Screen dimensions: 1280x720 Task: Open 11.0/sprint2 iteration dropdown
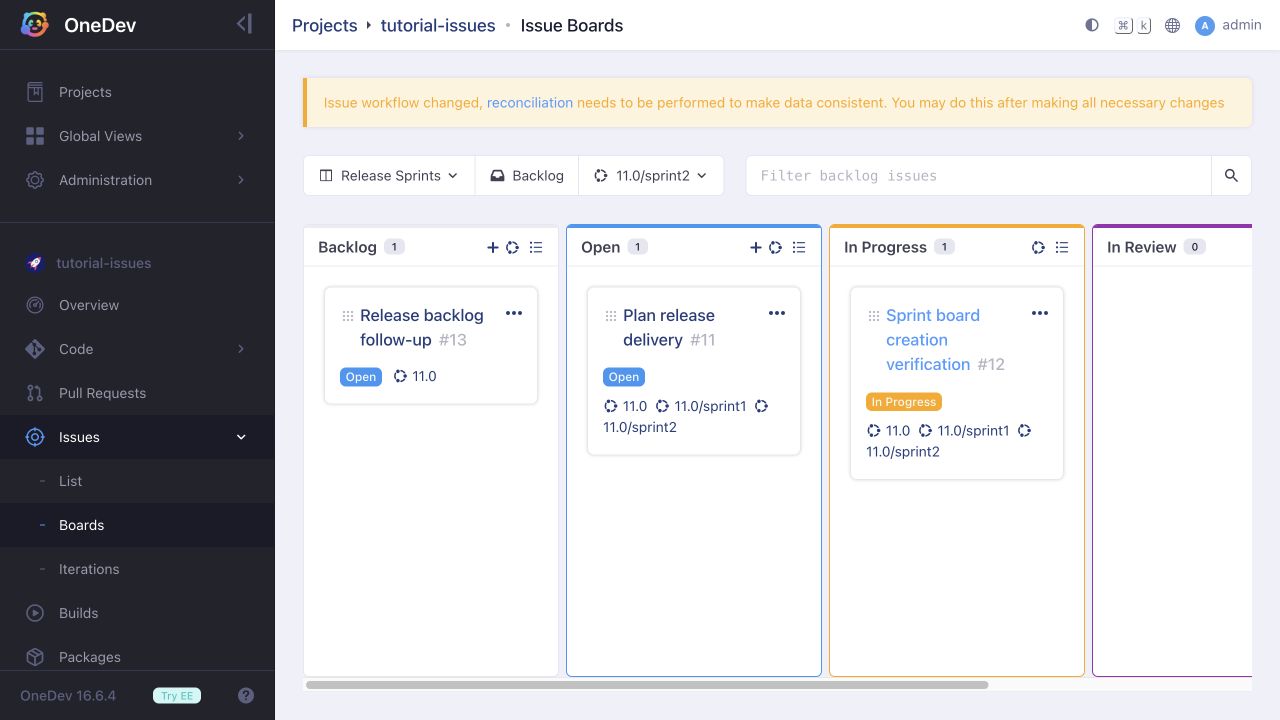pyautogui.click(x=651, y=175)
